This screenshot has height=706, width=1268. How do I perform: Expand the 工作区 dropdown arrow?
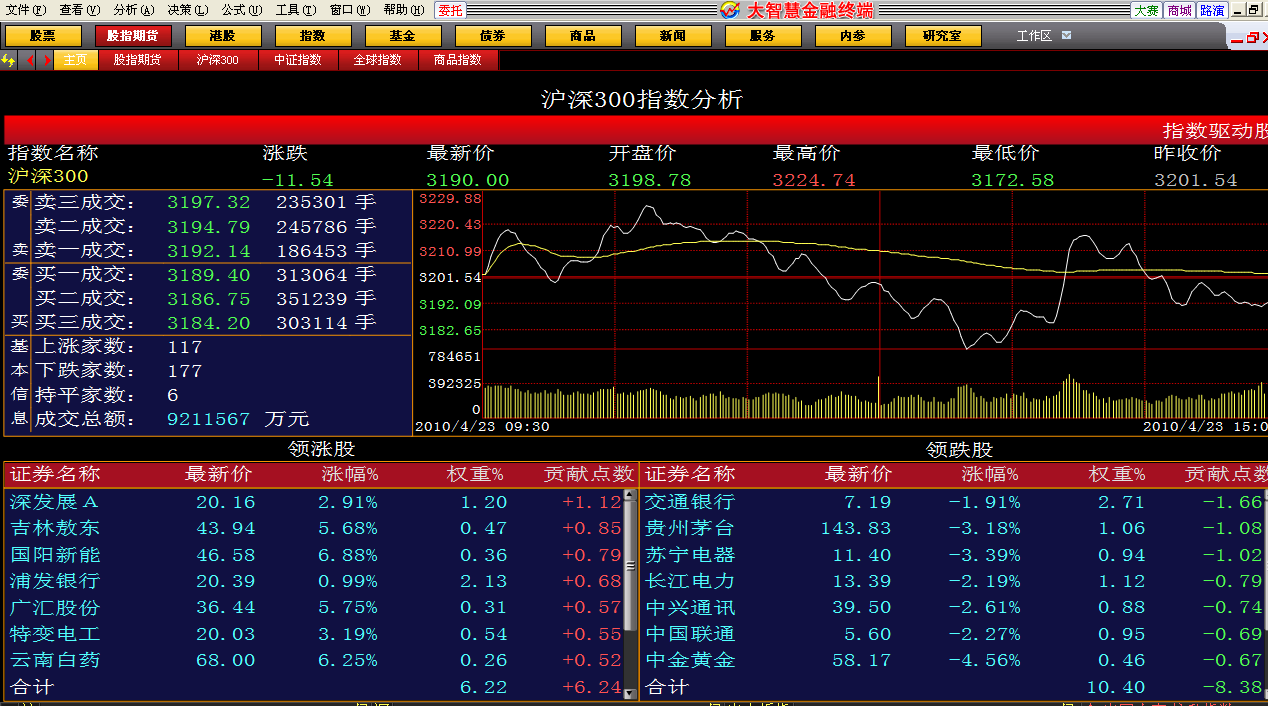pyautogui.click(x=1067, y=35)
